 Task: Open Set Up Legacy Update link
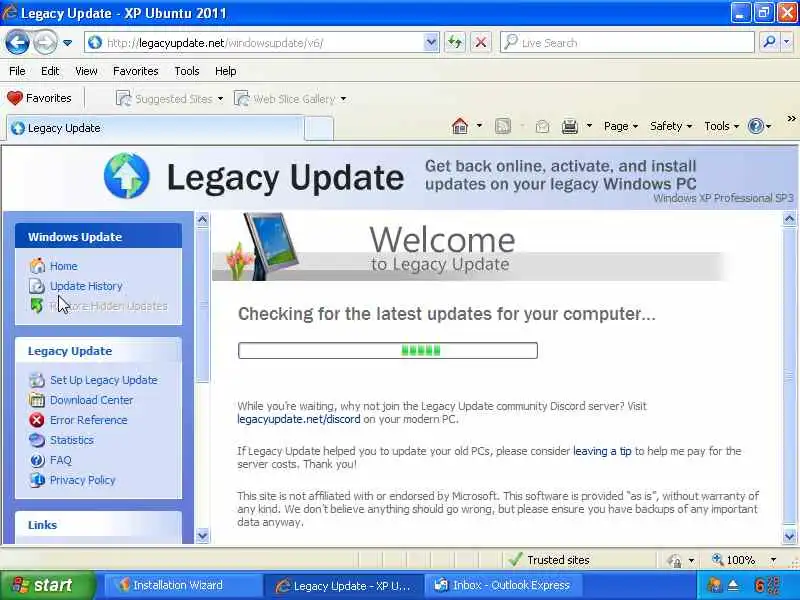[104, 380]
